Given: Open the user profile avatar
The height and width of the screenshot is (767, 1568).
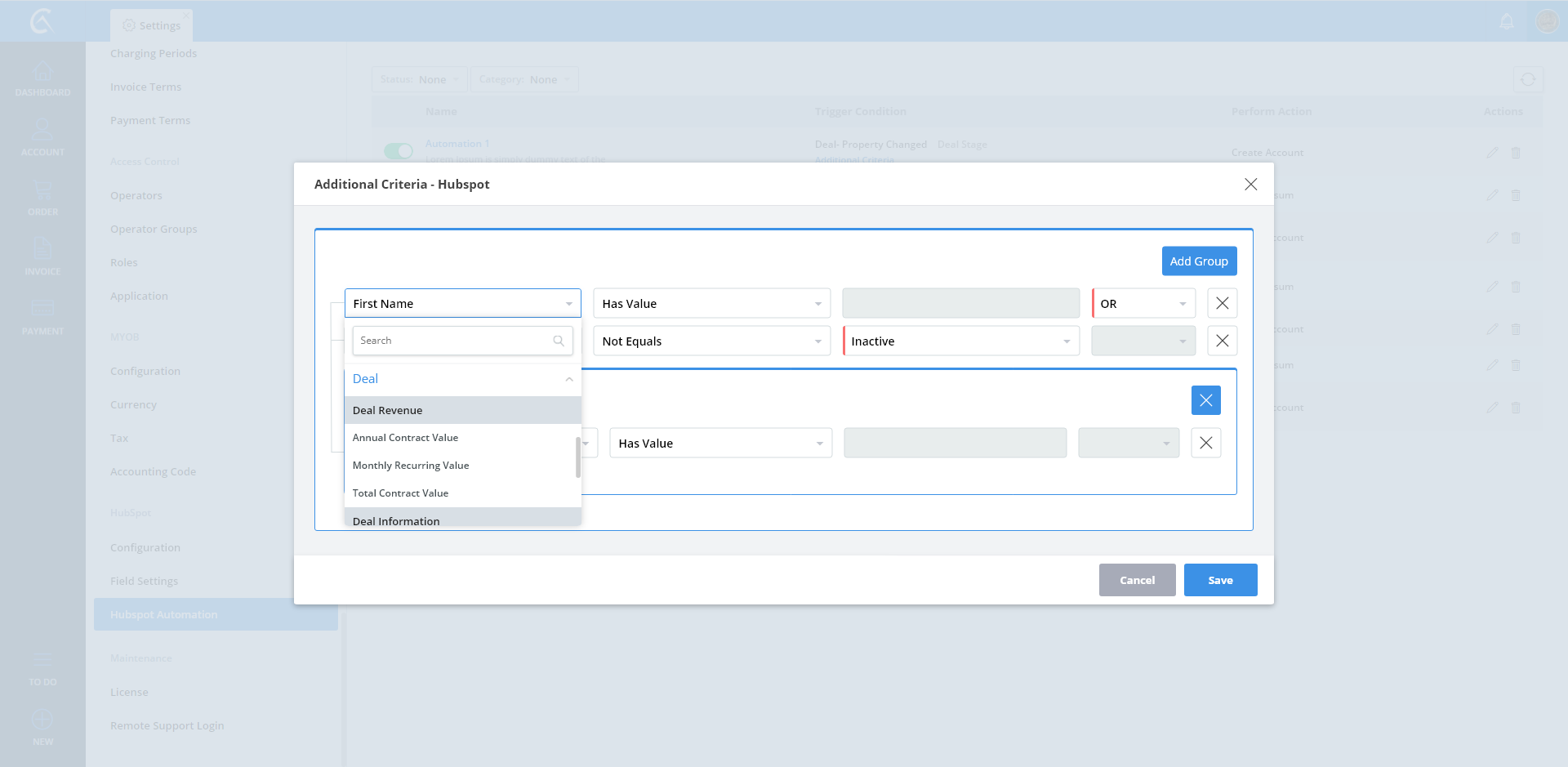Looking at the screenshot, I should (1547, 21).
